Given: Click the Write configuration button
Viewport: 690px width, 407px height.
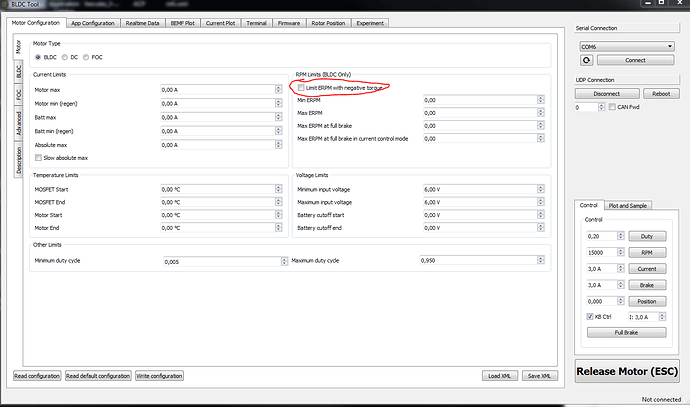Looking at the screenshot, I should 159,376.
